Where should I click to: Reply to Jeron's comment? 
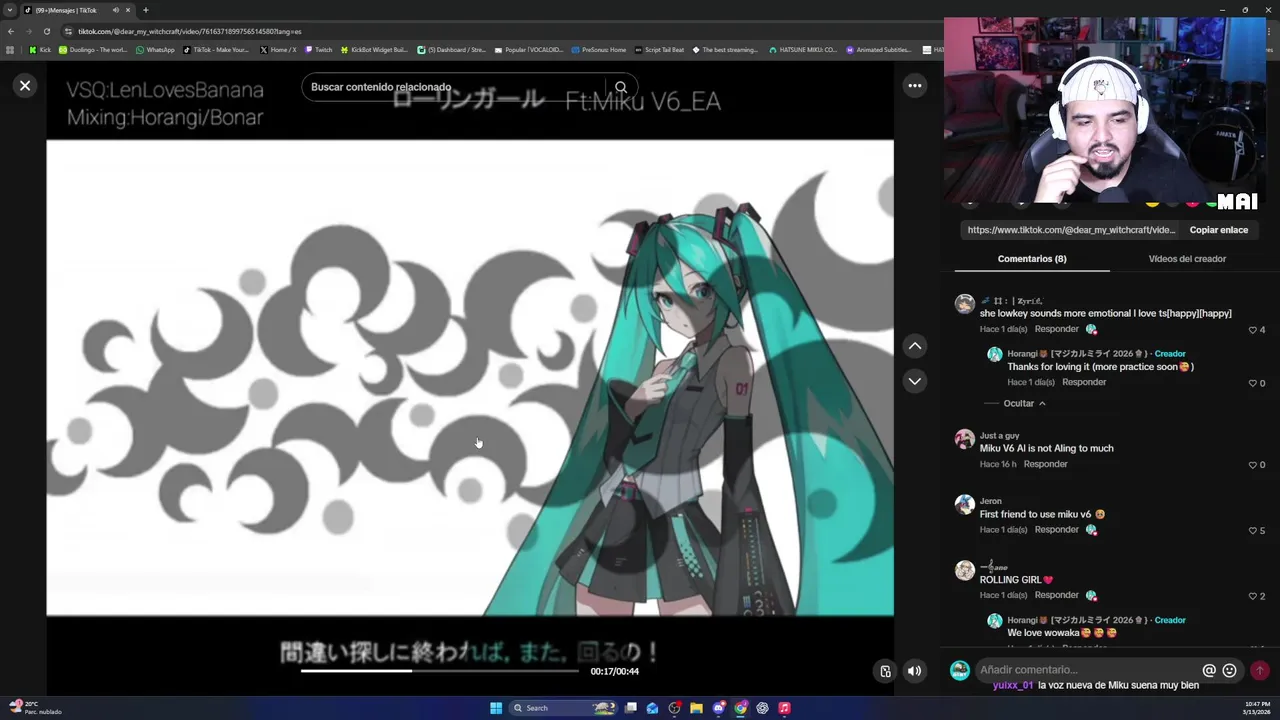pos(1056,530)
